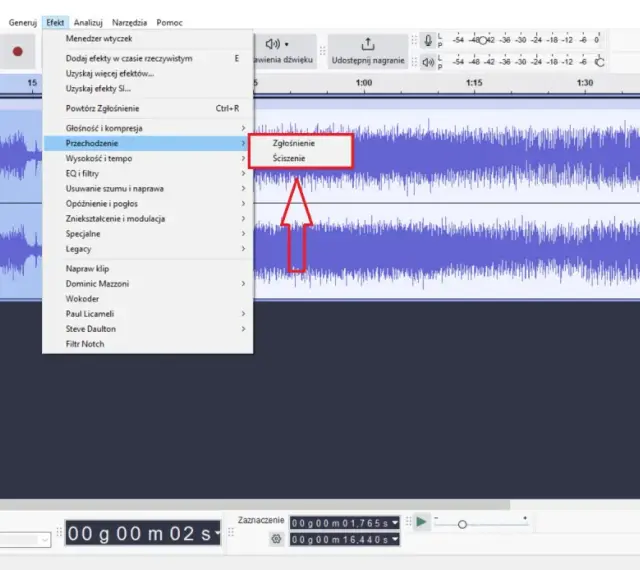Expand Usuwanie szumu i naprawa submenu
The width and height of the screenshot is (640, 570).
coord(148,189)
